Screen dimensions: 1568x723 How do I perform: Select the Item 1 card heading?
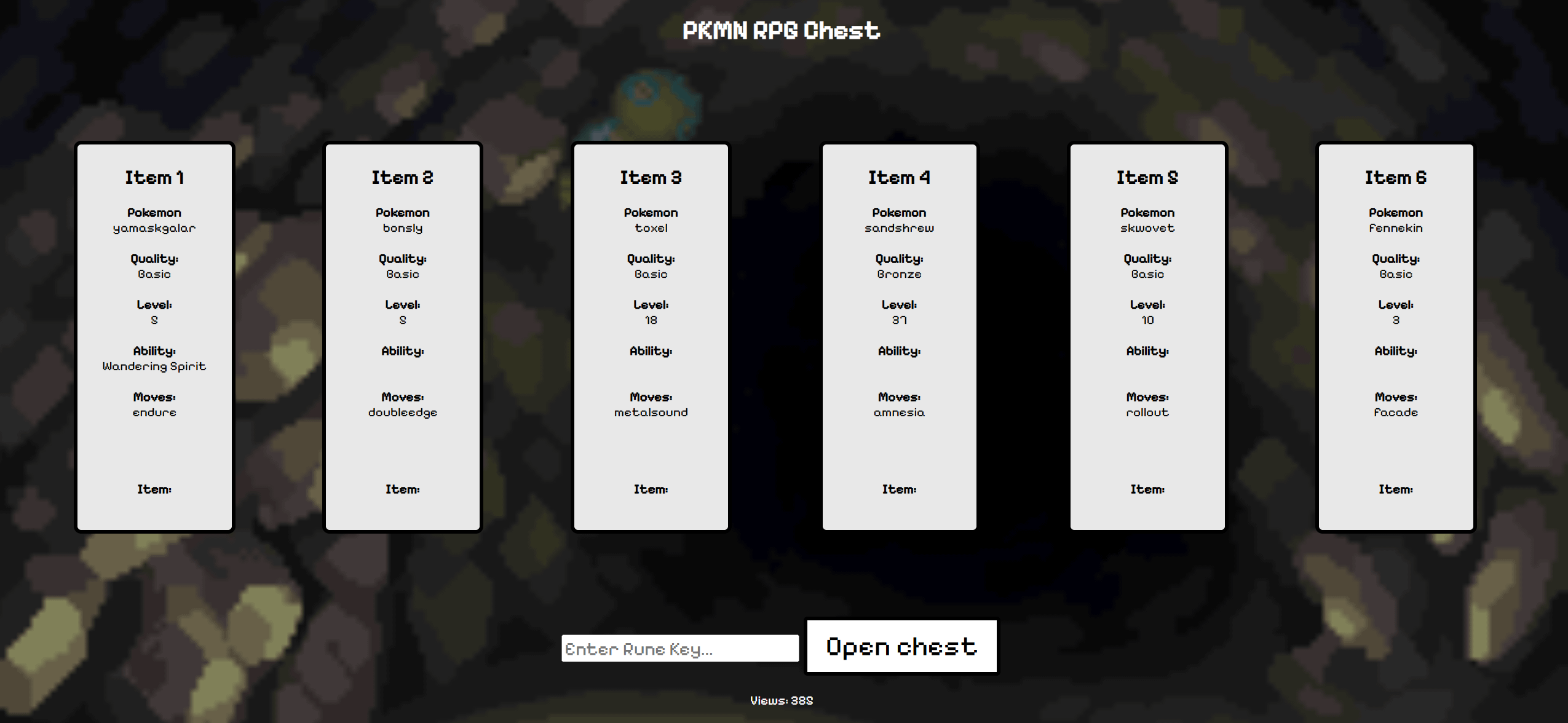[154, 178]
